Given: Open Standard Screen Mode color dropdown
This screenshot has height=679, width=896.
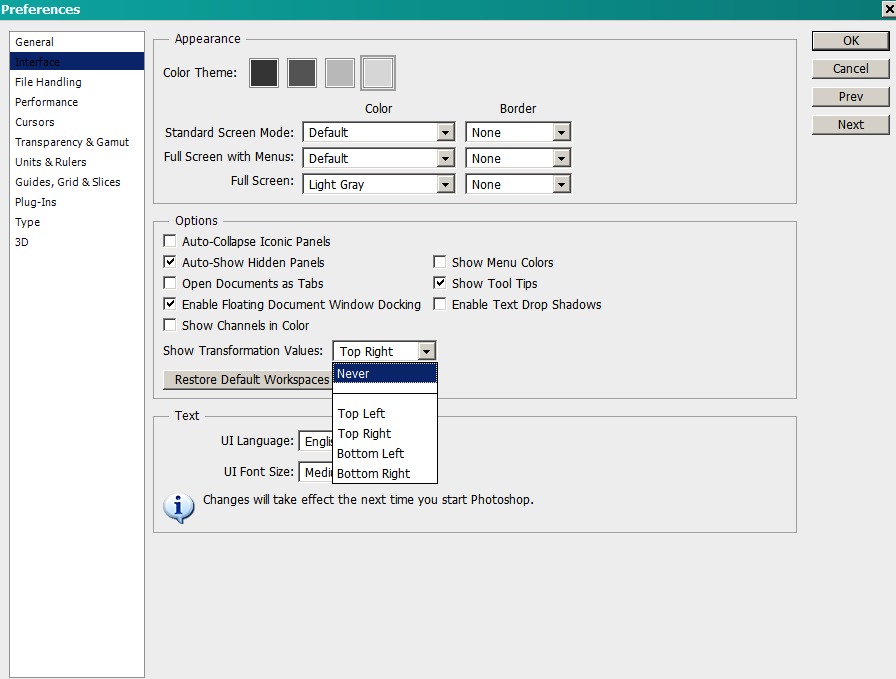Looking at the screenshot, I should point(446,133).
